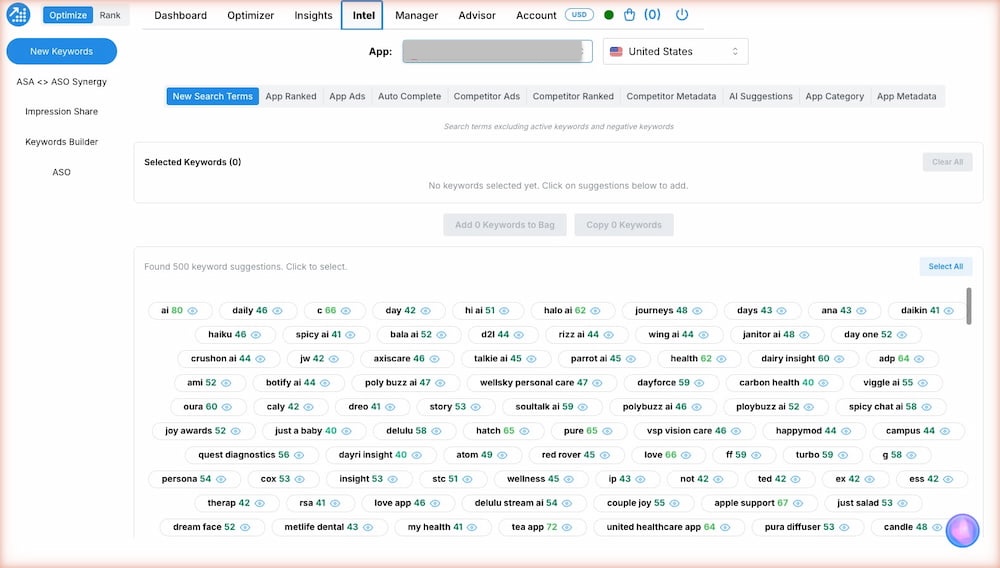Switch to App Metadata tab
The height and width of the screenshot is (568, 1000).
pos(906,96)
